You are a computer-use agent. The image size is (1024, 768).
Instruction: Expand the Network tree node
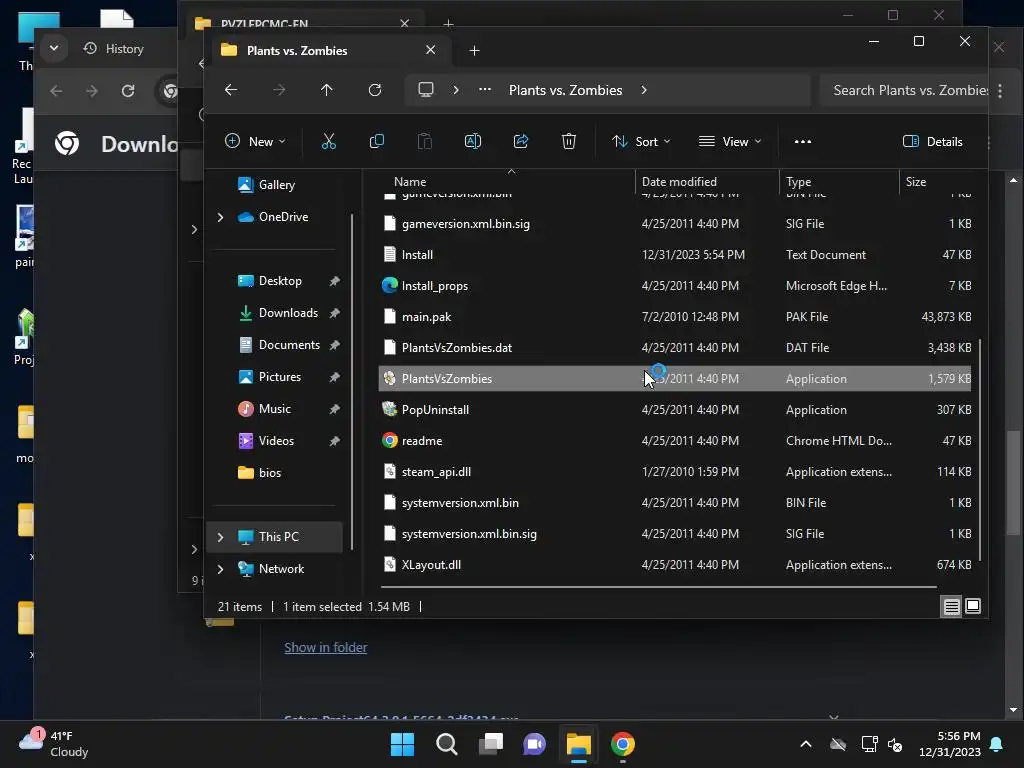pyautogui.click(x=221, y=569)
